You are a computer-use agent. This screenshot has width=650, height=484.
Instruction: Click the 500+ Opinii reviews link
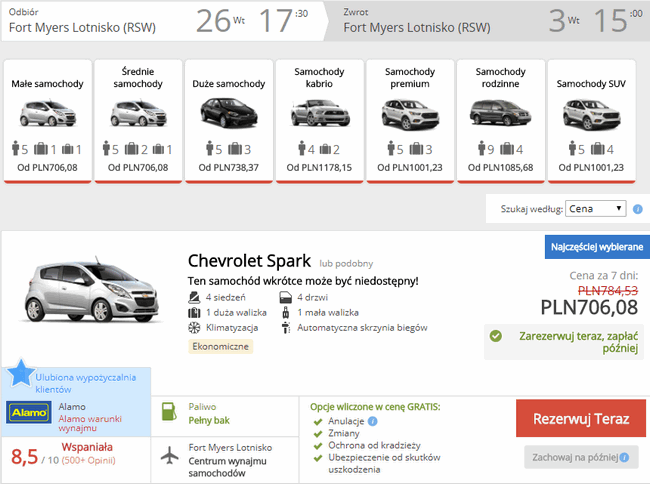[x=88, y=460]
